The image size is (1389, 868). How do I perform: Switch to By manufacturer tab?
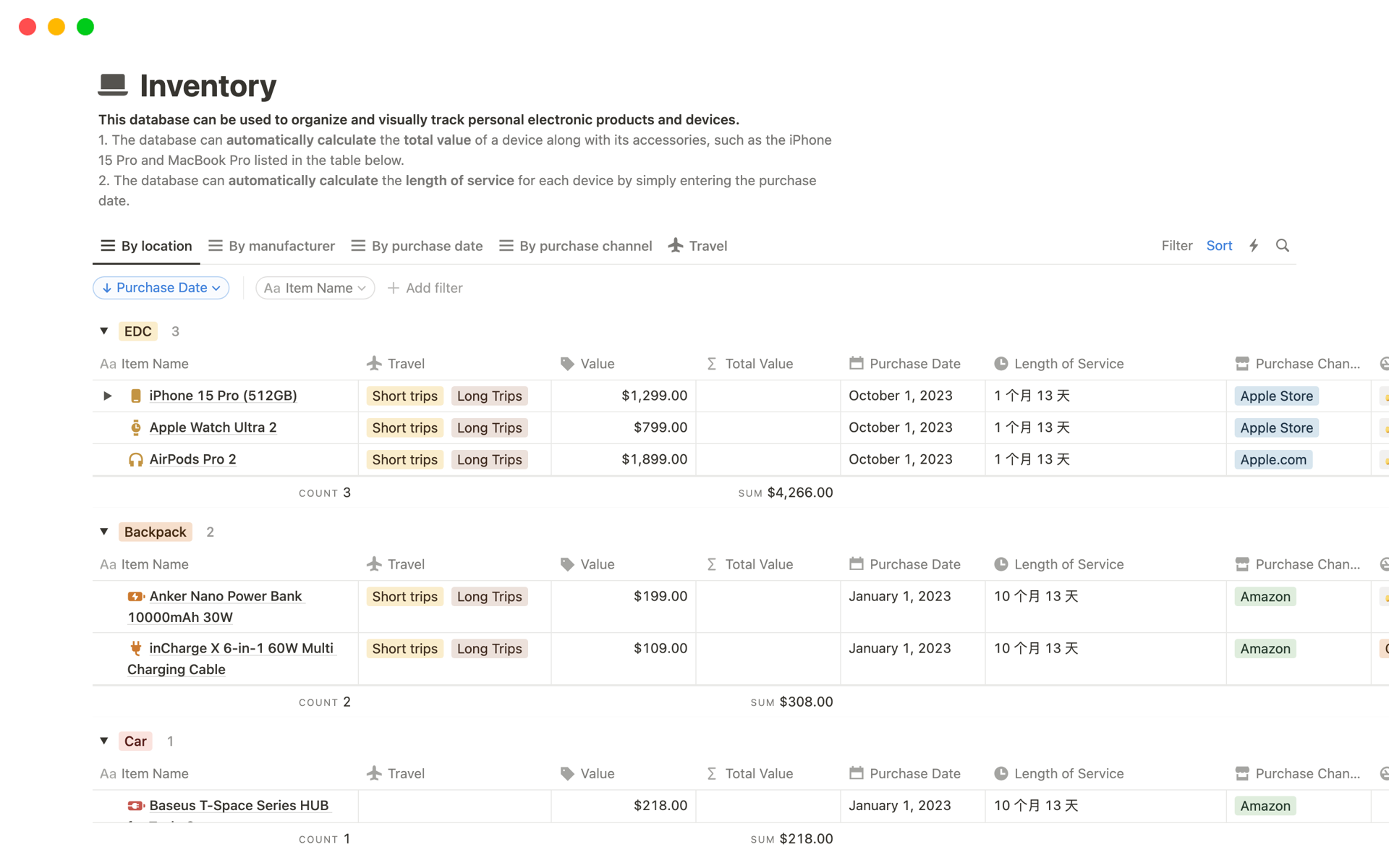pos(281,244)
